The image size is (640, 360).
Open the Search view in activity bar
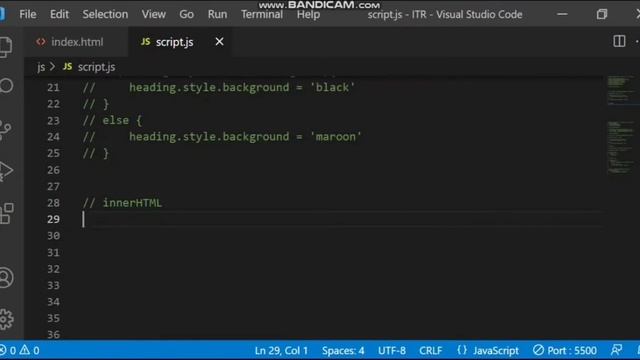tap(6, 86)
